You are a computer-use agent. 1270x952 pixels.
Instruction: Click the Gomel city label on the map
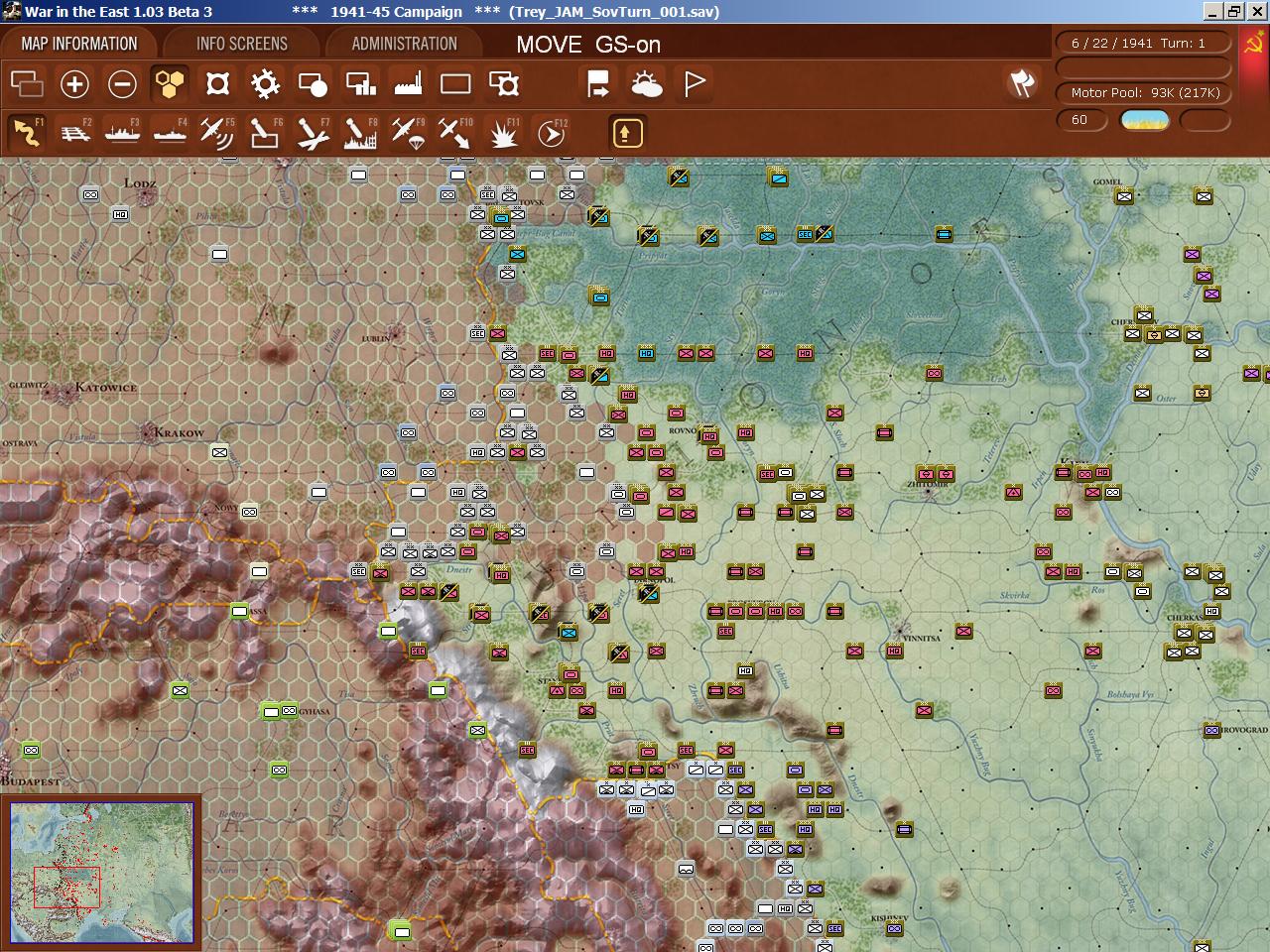point(1106,182)
